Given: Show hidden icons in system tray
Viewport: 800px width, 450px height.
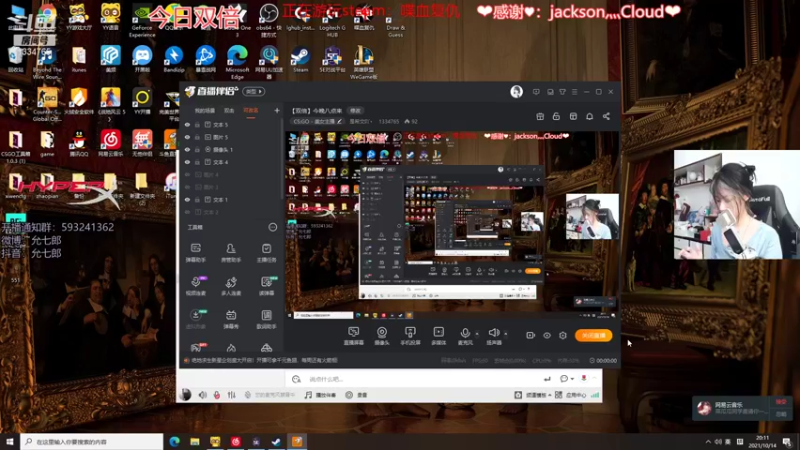Looking at the screenshot, I should (x=708, y=442).
